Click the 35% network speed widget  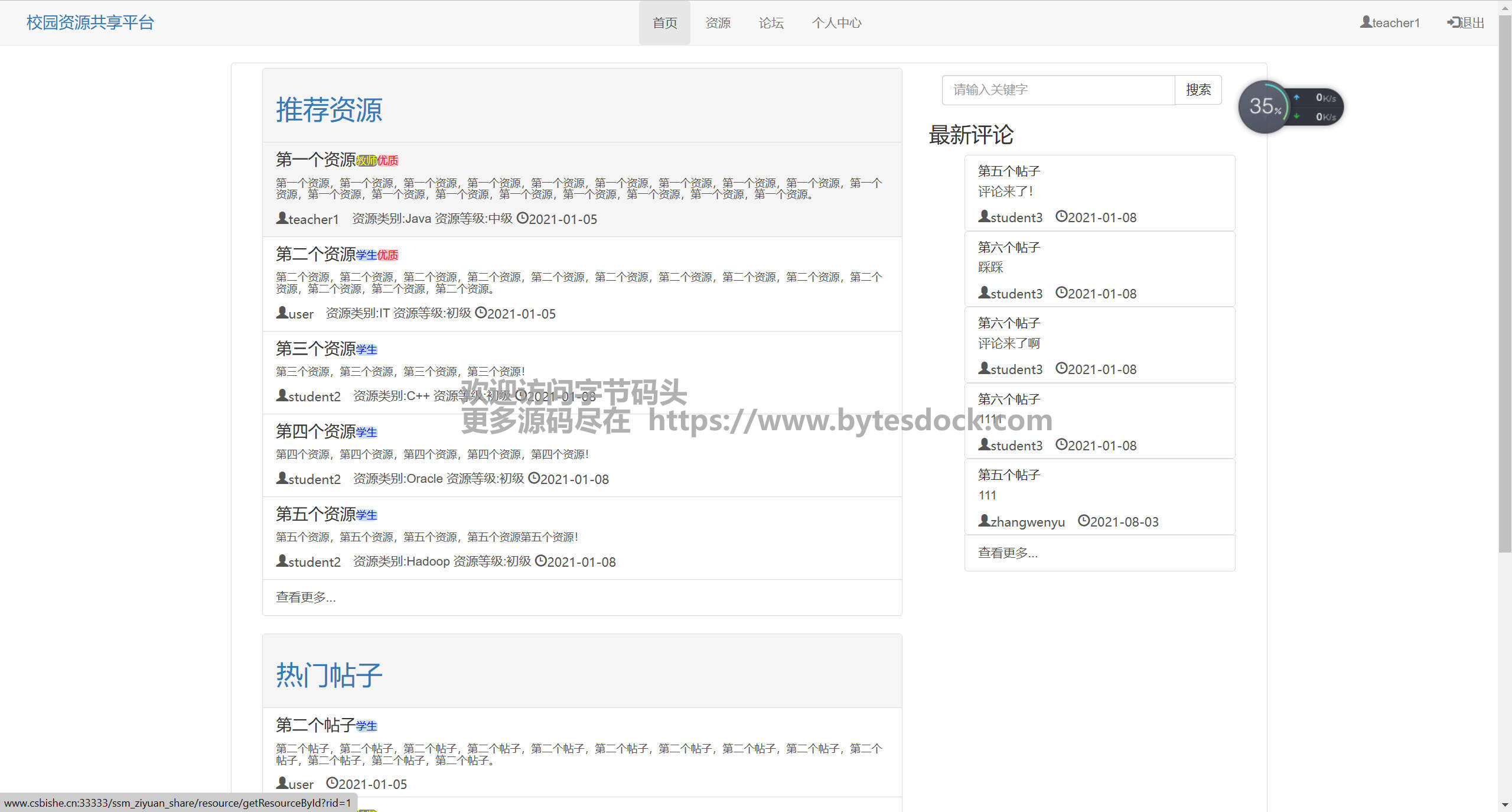coord(1264,107)
